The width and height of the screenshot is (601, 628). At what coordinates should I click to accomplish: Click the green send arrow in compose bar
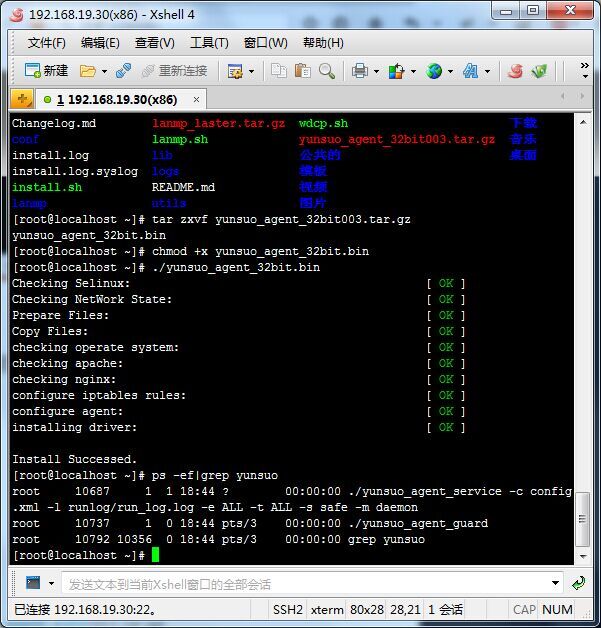pos(579,583)
